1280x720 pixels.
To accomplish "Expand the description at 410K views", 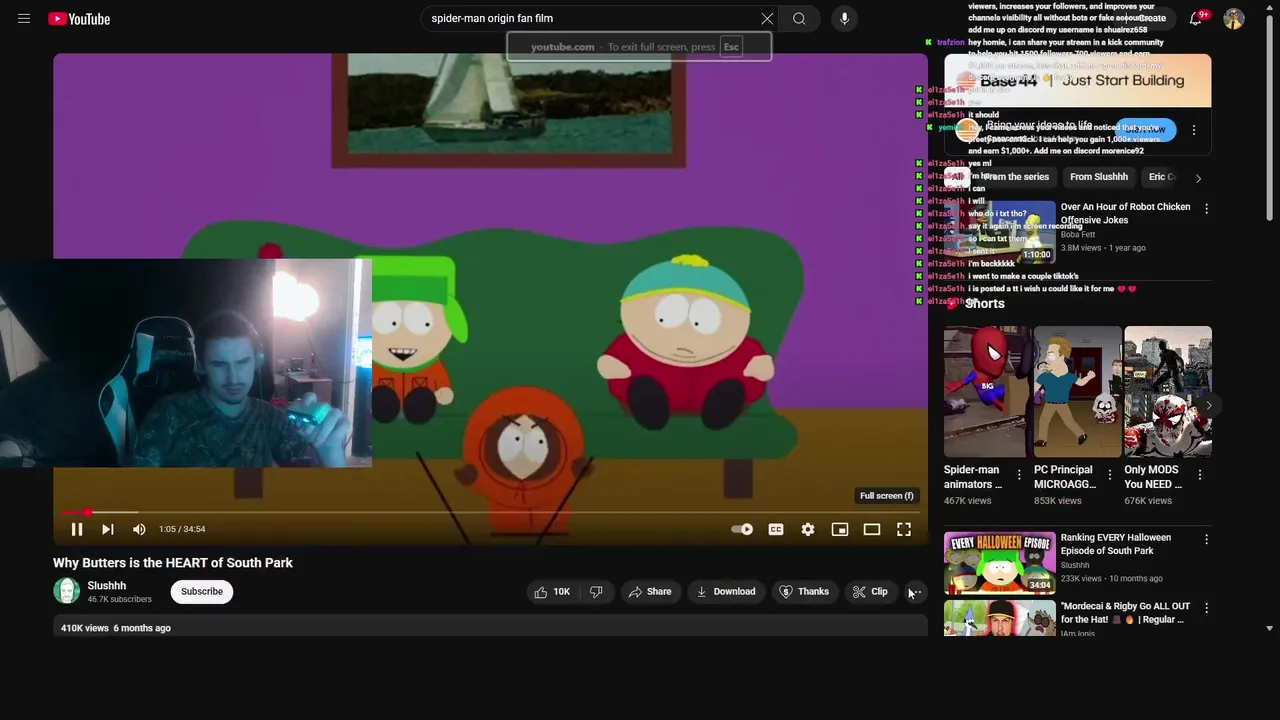I will click(x=490, y=628).
